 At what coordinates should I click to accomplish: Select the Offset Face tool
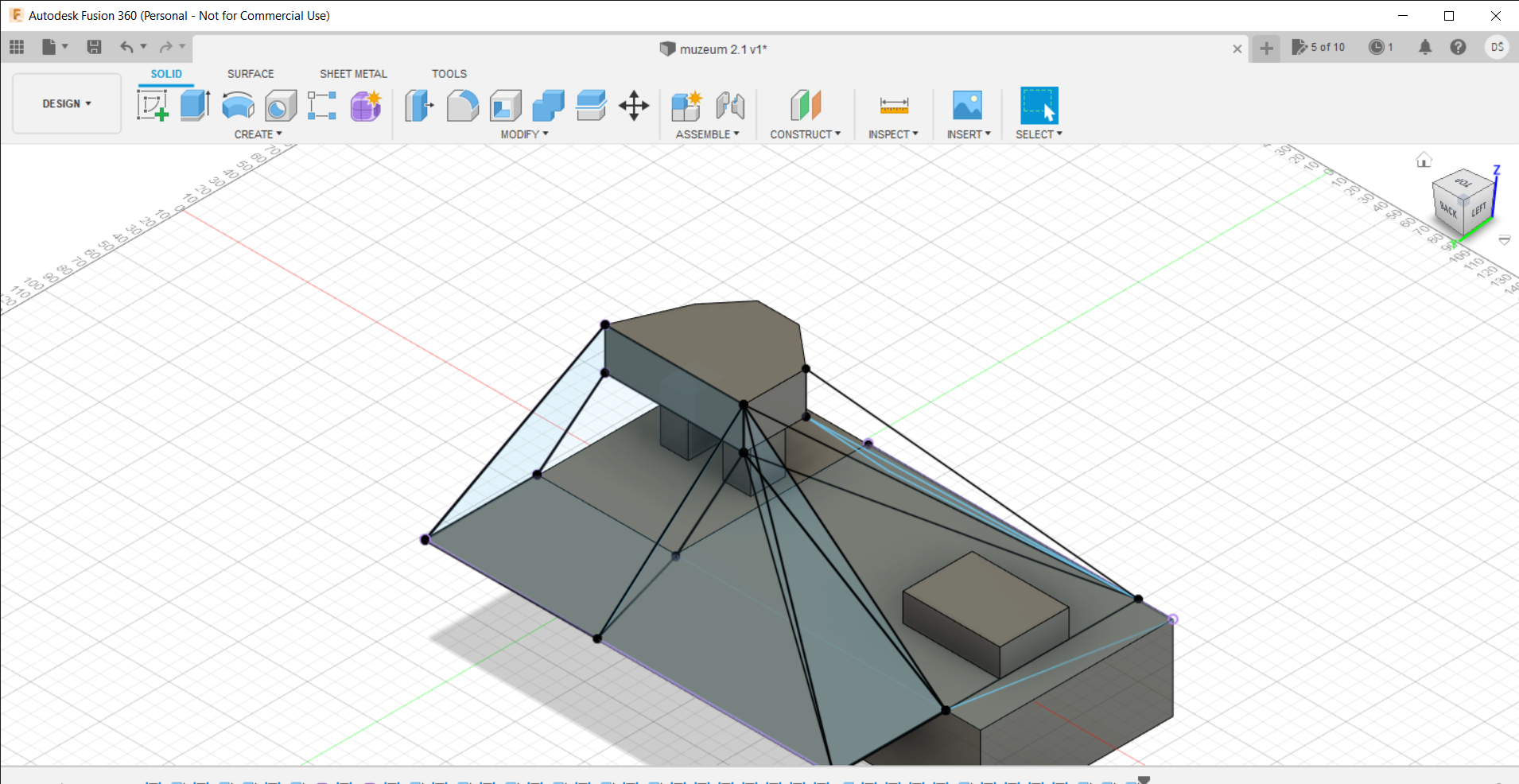coord(591,105)
